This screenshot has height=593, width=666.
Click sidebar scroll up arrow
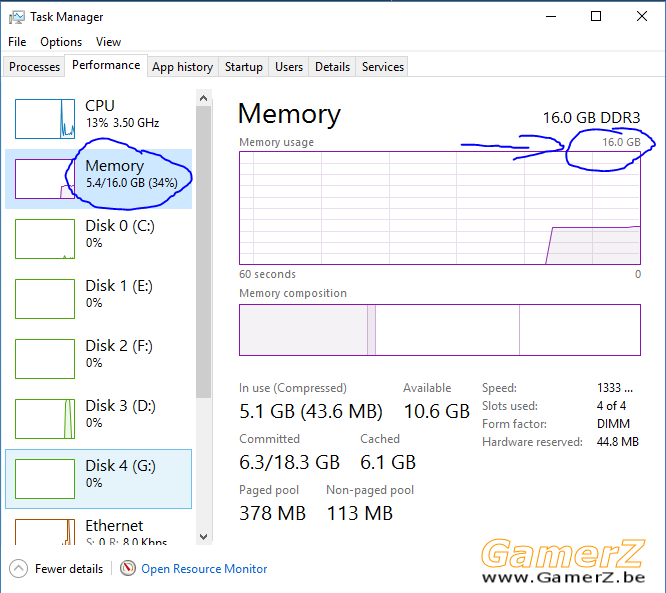(x=203, y=98)
